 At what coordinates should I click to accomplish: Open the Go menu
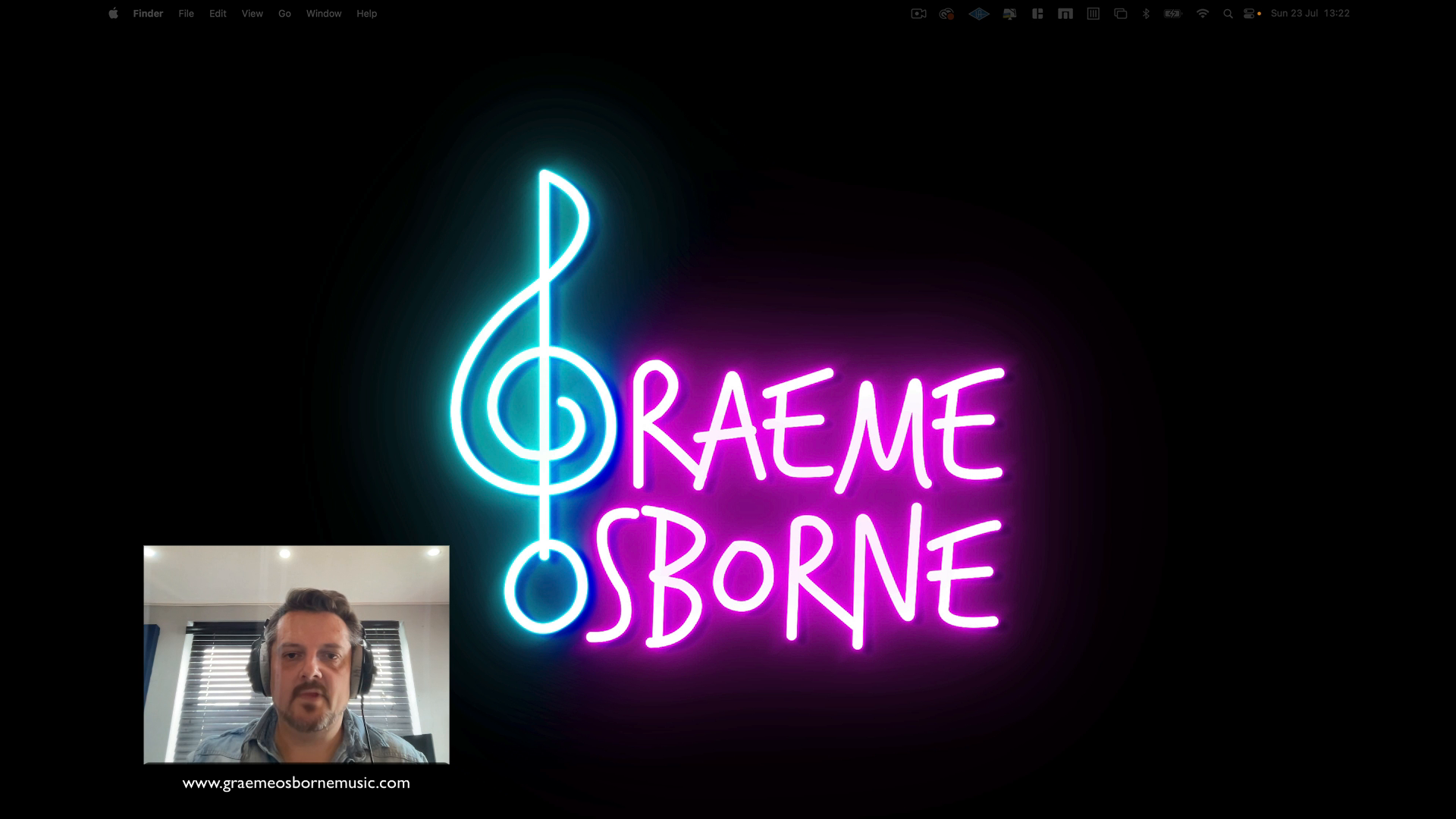[x=284, y=14]
